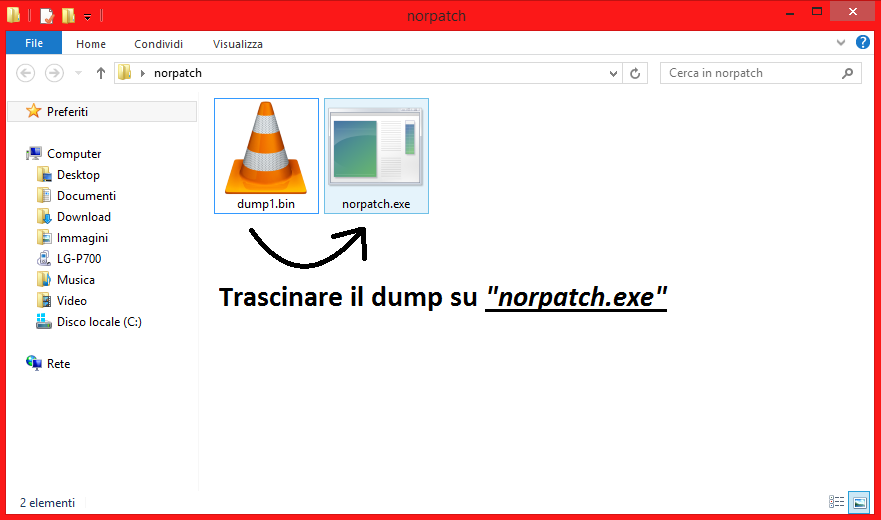This screenshot has height=520, width=881.
Task: Click the Download folder icon
Action: pos(44,216)
